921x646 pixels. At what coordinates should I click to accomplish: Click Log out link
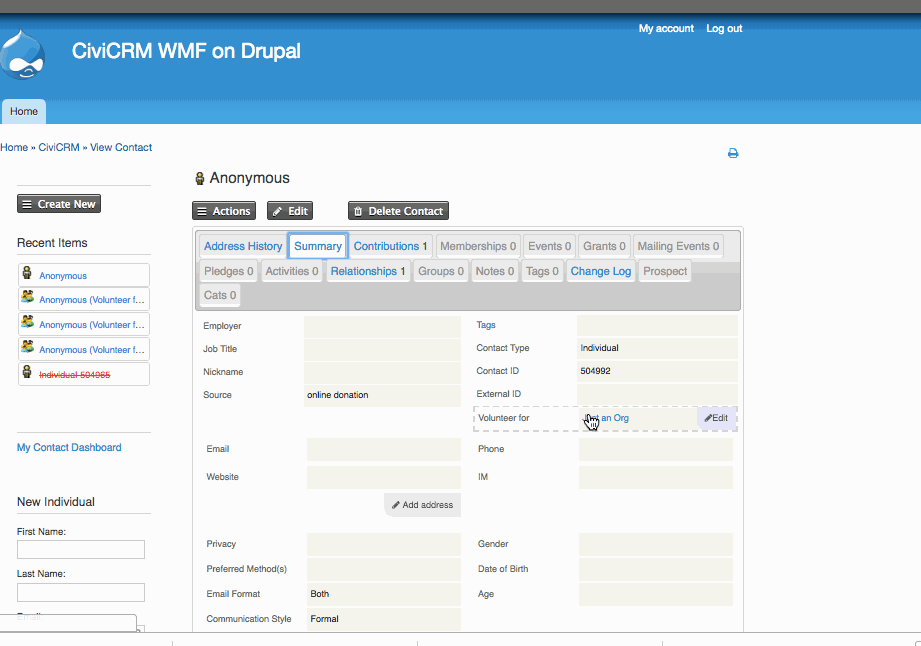tap(724, 28)
